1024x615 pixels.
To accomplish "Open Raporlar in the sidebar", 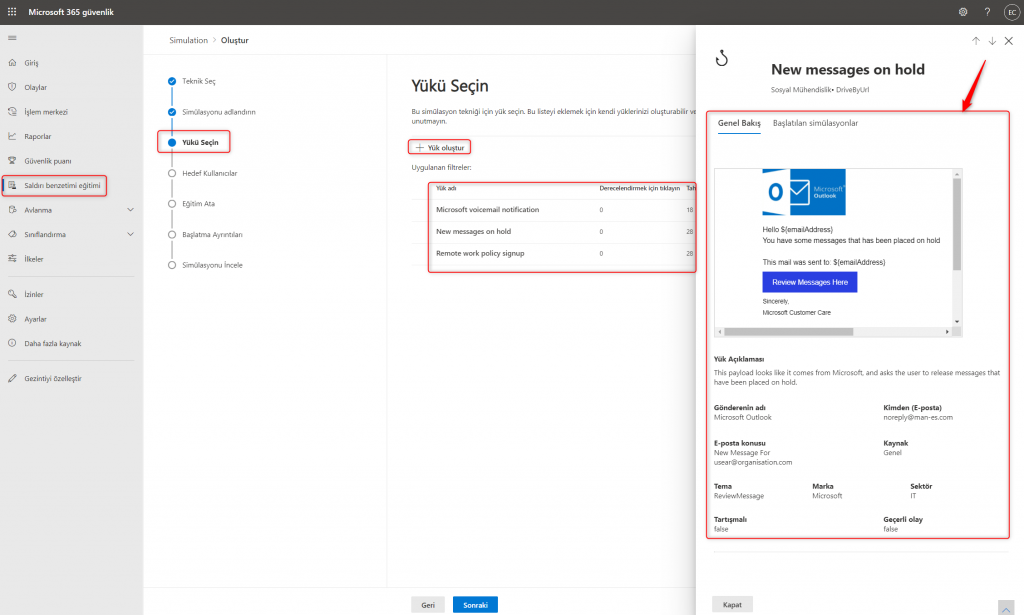I will [37, 136].
